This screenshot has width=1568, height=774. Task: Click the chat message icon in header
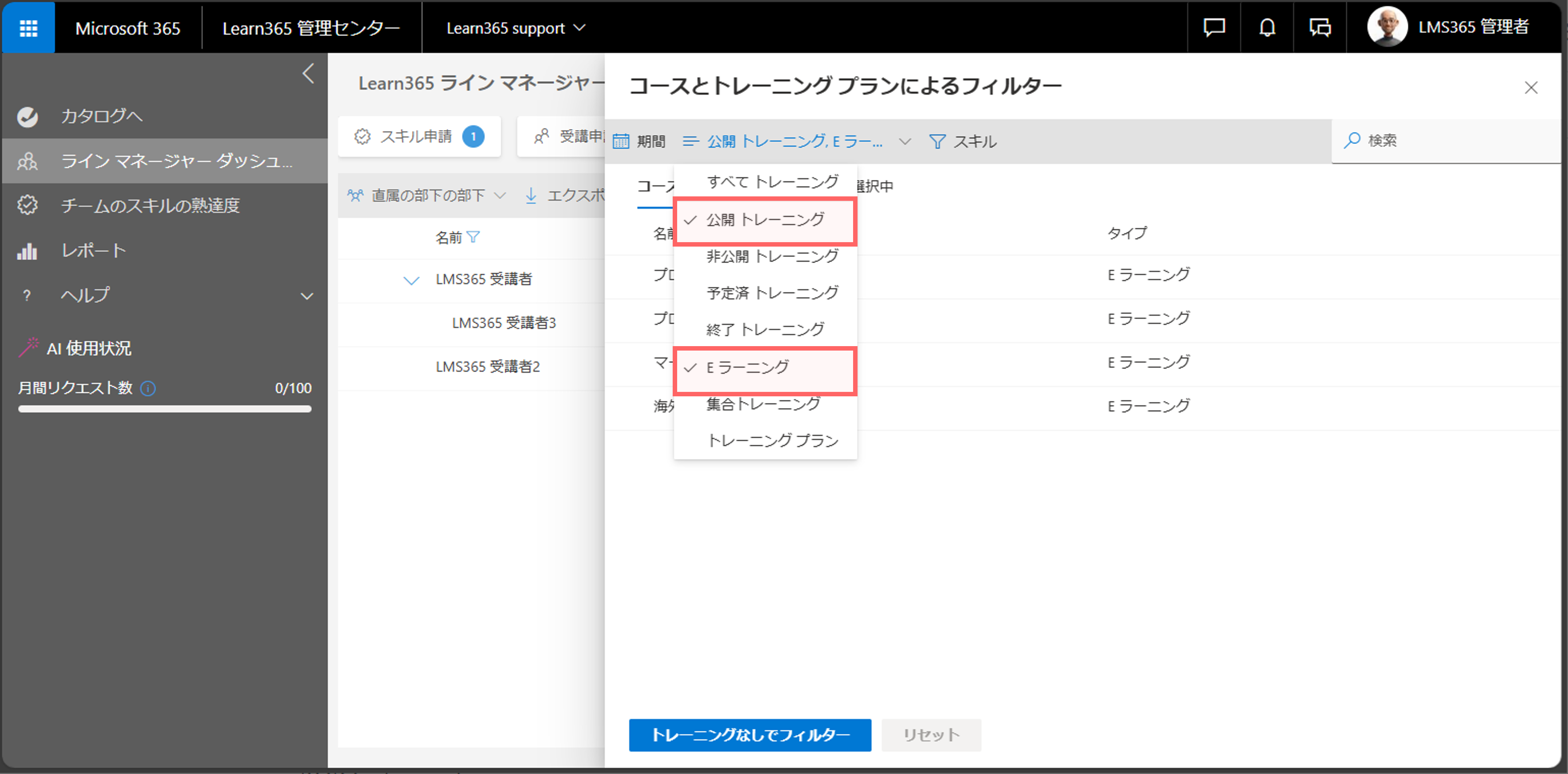pos(1214,28)
